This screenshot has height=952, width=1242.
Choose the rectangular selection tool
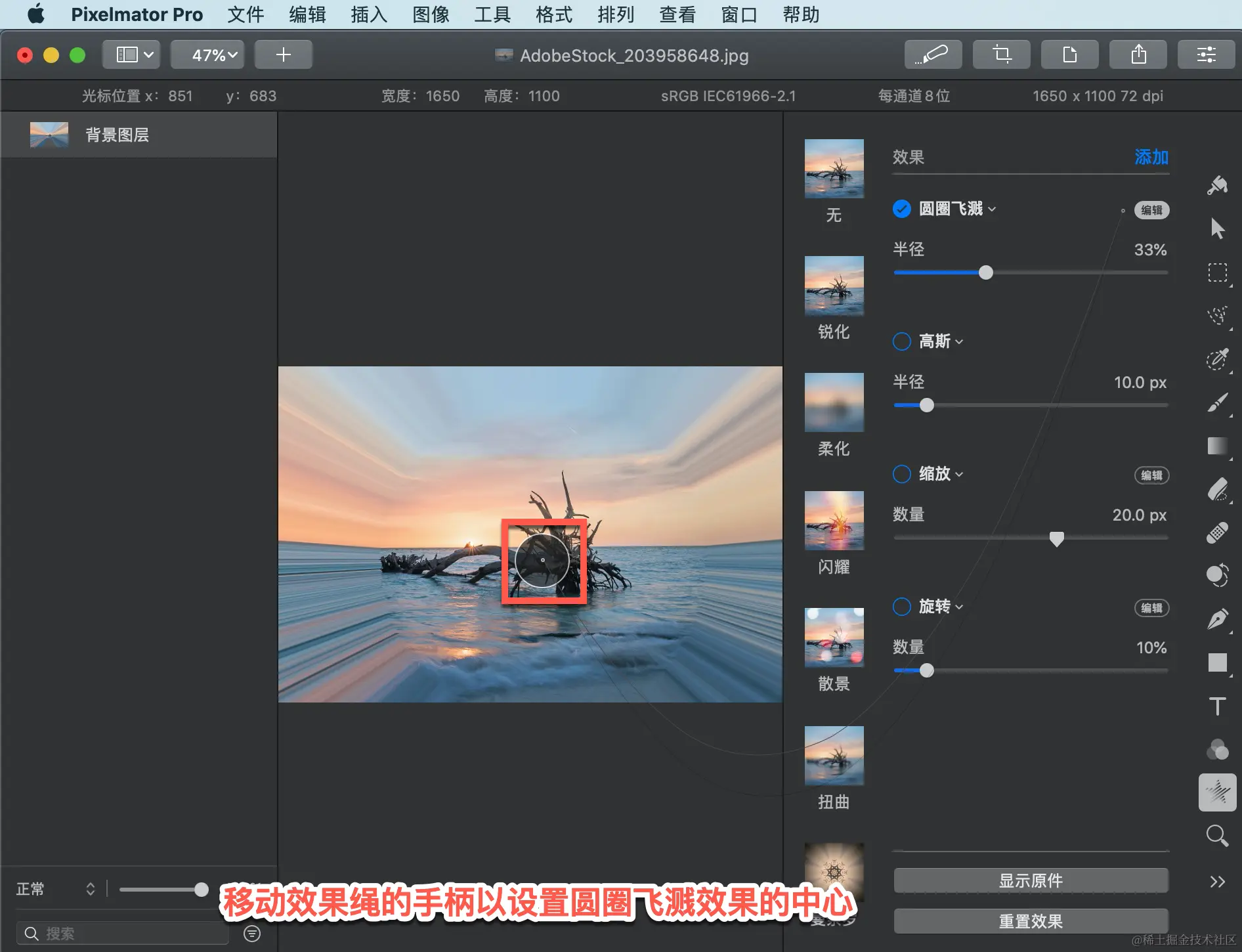1218,272
